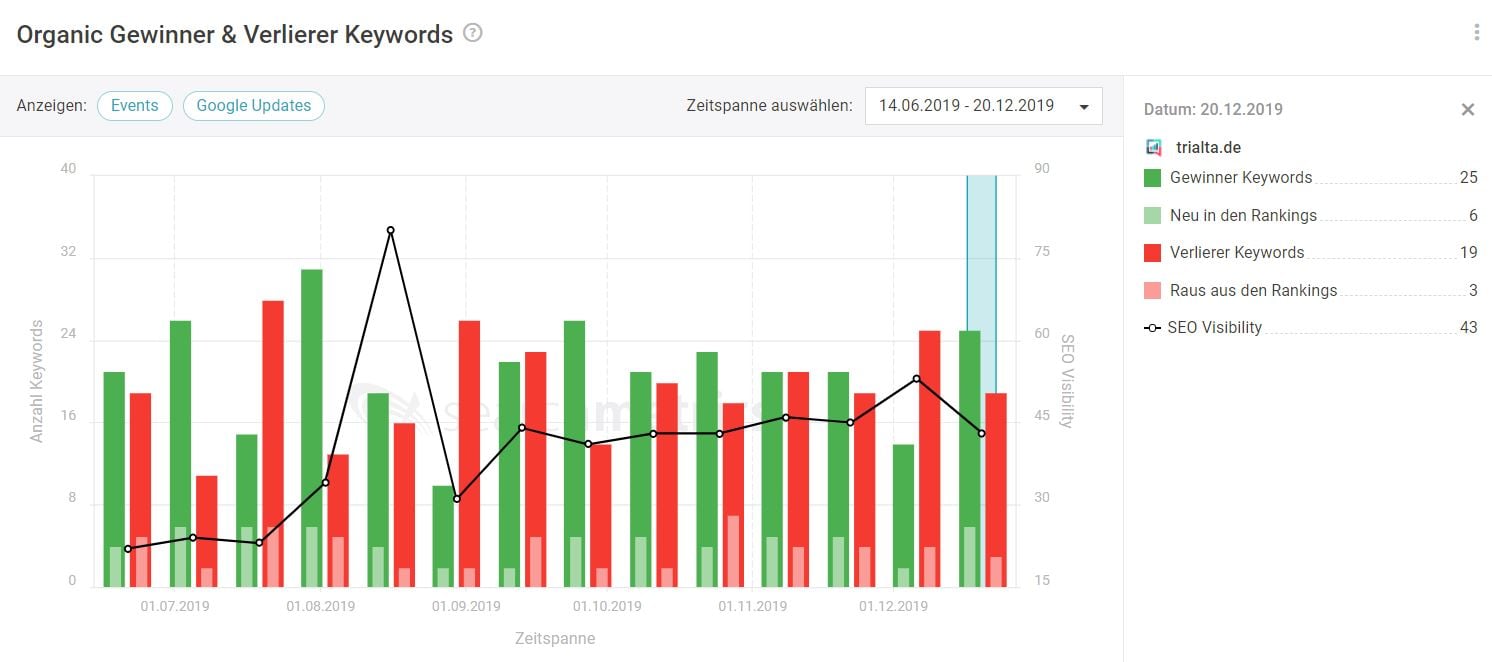Image resolution: width=1492 pixels, height=662 pixels.
Task: Click the highlighted green bar for 20.12.2019
Action: (970, 458)
